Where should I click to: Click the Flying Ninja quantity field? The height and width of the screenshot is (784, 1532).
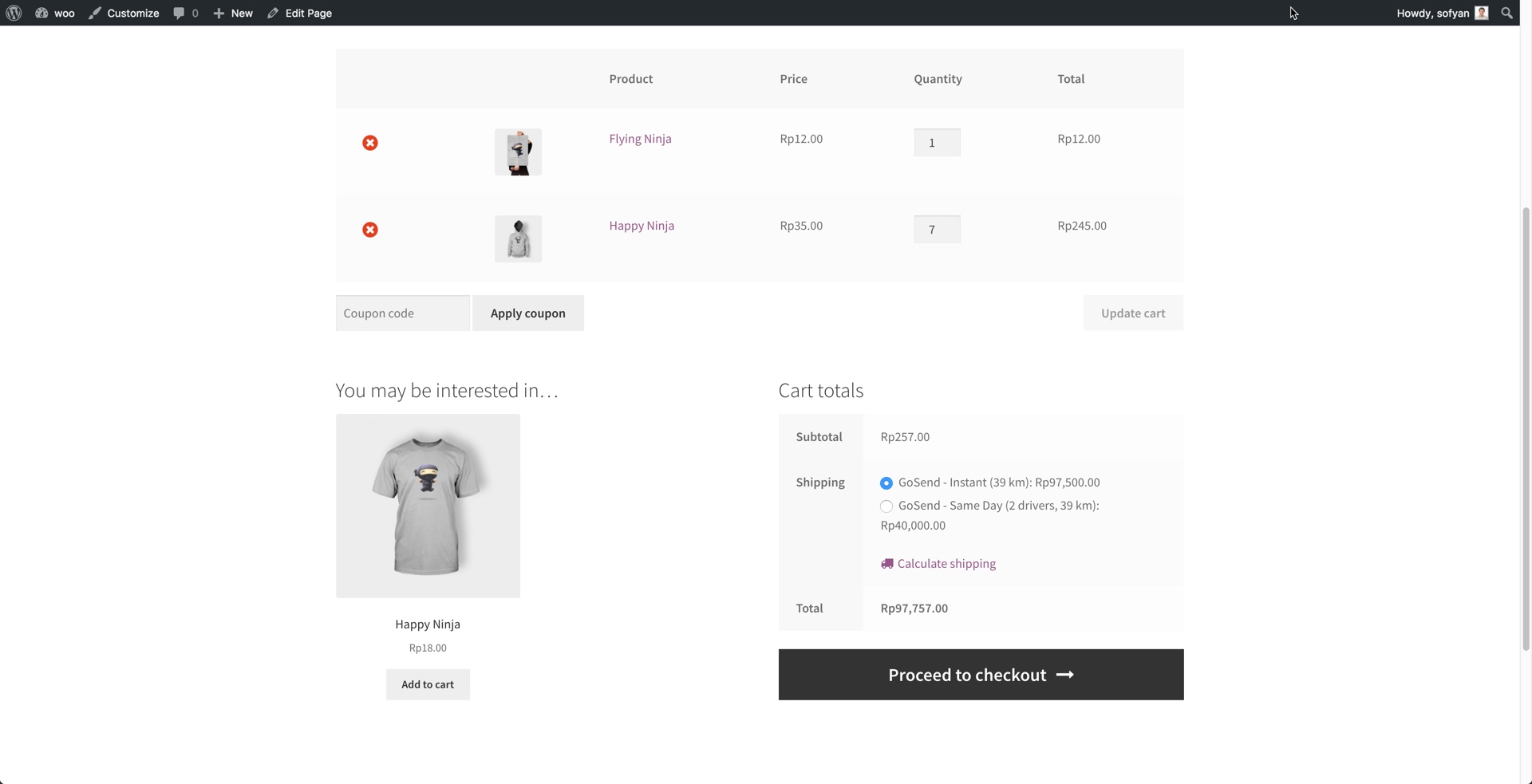pos(937,143)
